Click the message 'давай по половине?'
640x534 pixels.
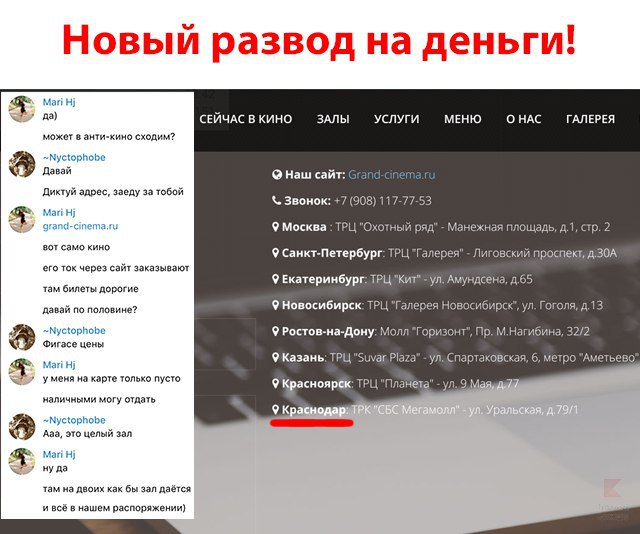[90, 309]
